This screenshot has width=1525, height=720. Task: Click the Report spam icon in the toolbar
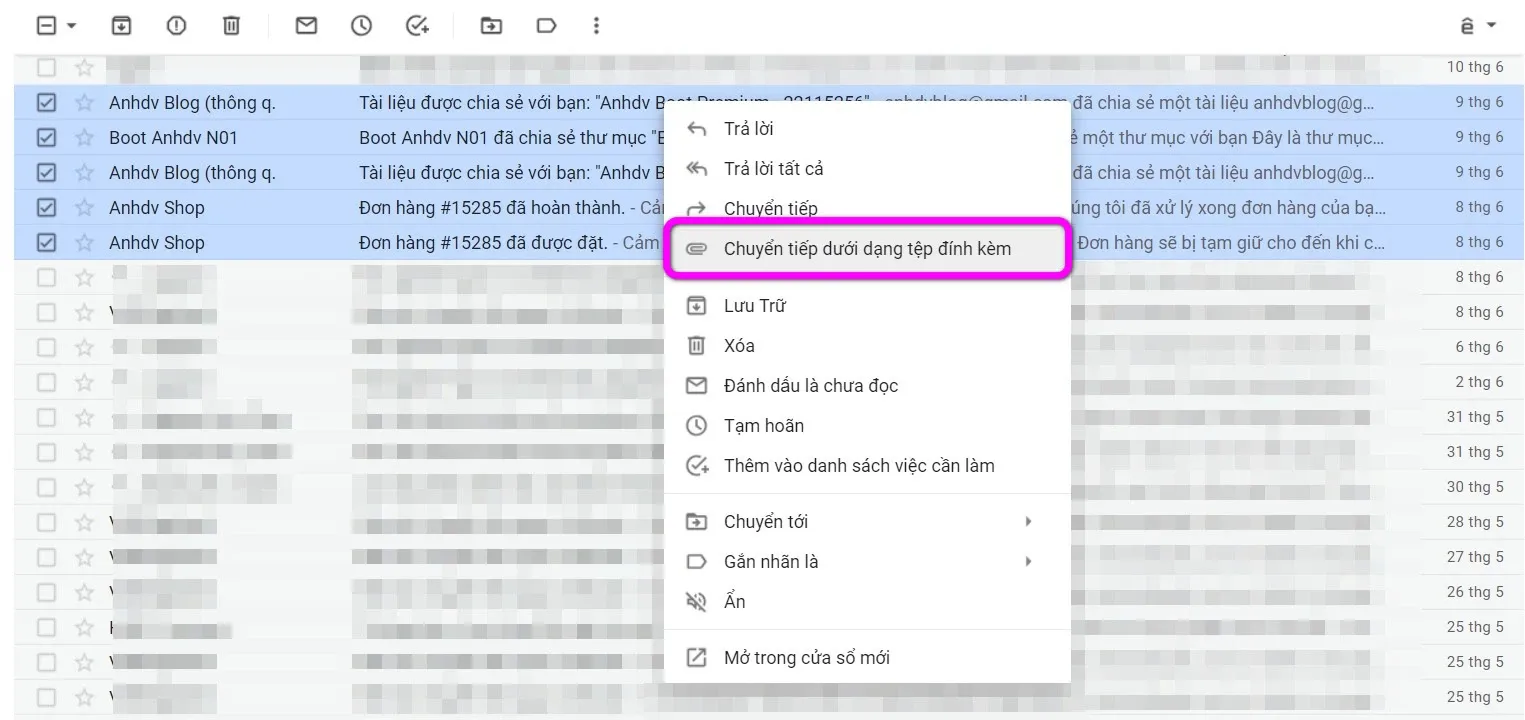176,26
